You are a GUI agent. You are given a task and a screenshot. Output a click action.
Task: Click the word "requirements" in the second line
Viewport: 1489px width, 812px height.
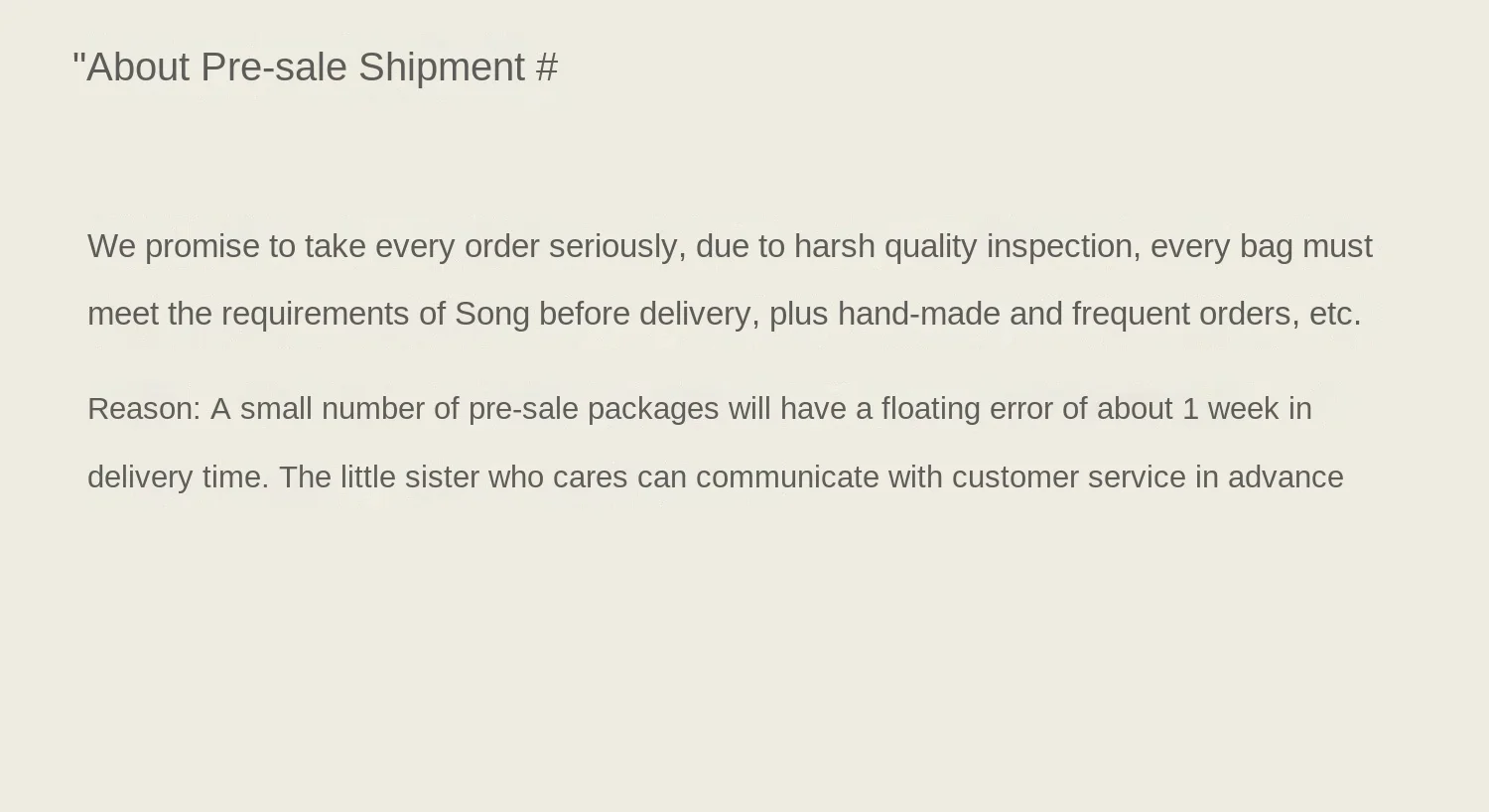coord(315,314)
